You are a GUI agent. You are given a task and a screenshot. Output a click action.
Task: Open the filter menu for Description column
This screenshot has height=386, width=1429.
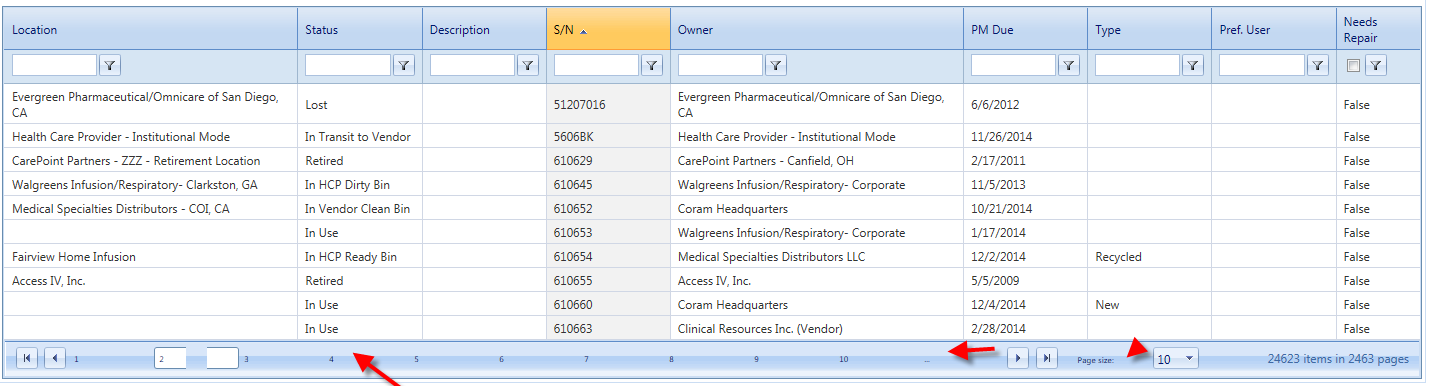[528, 65]
